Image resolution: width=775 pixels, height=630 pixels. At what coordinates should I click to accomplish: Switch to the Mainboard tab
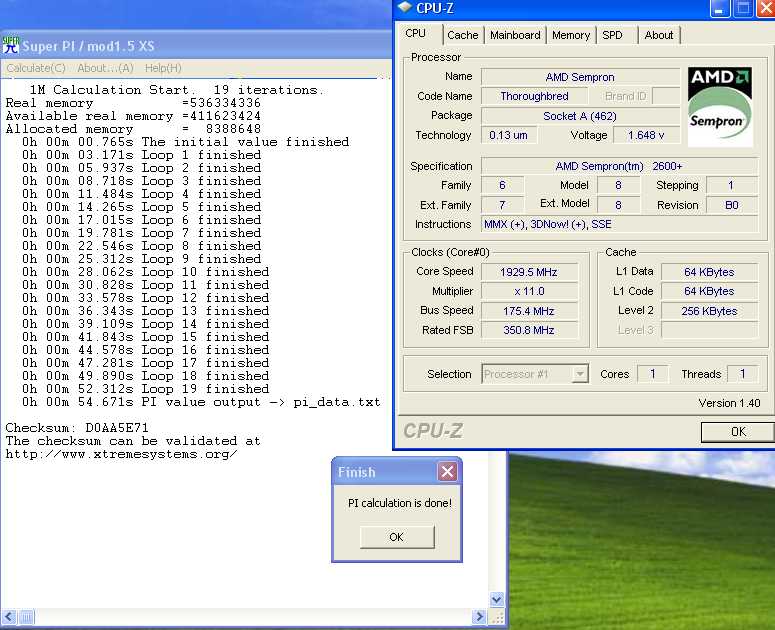(515, 35)
